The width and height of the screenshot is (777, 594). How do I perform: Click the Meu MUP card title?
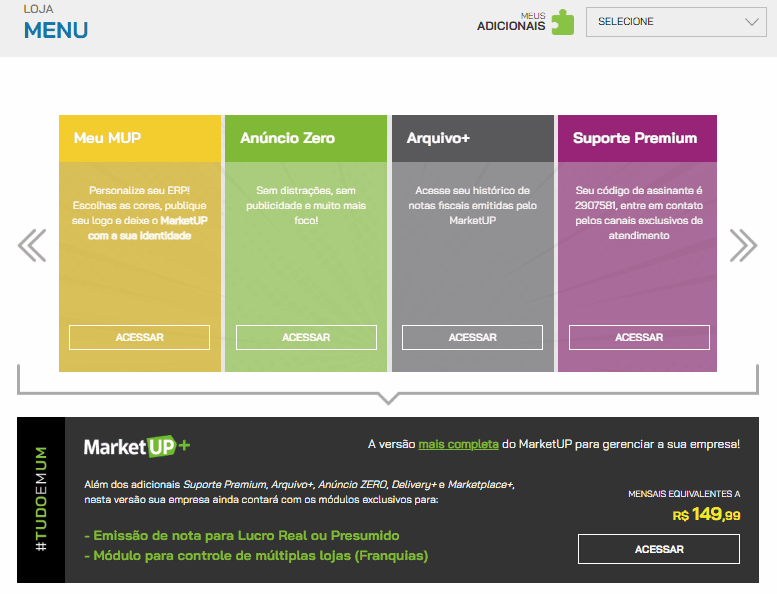tap(108, 138)
